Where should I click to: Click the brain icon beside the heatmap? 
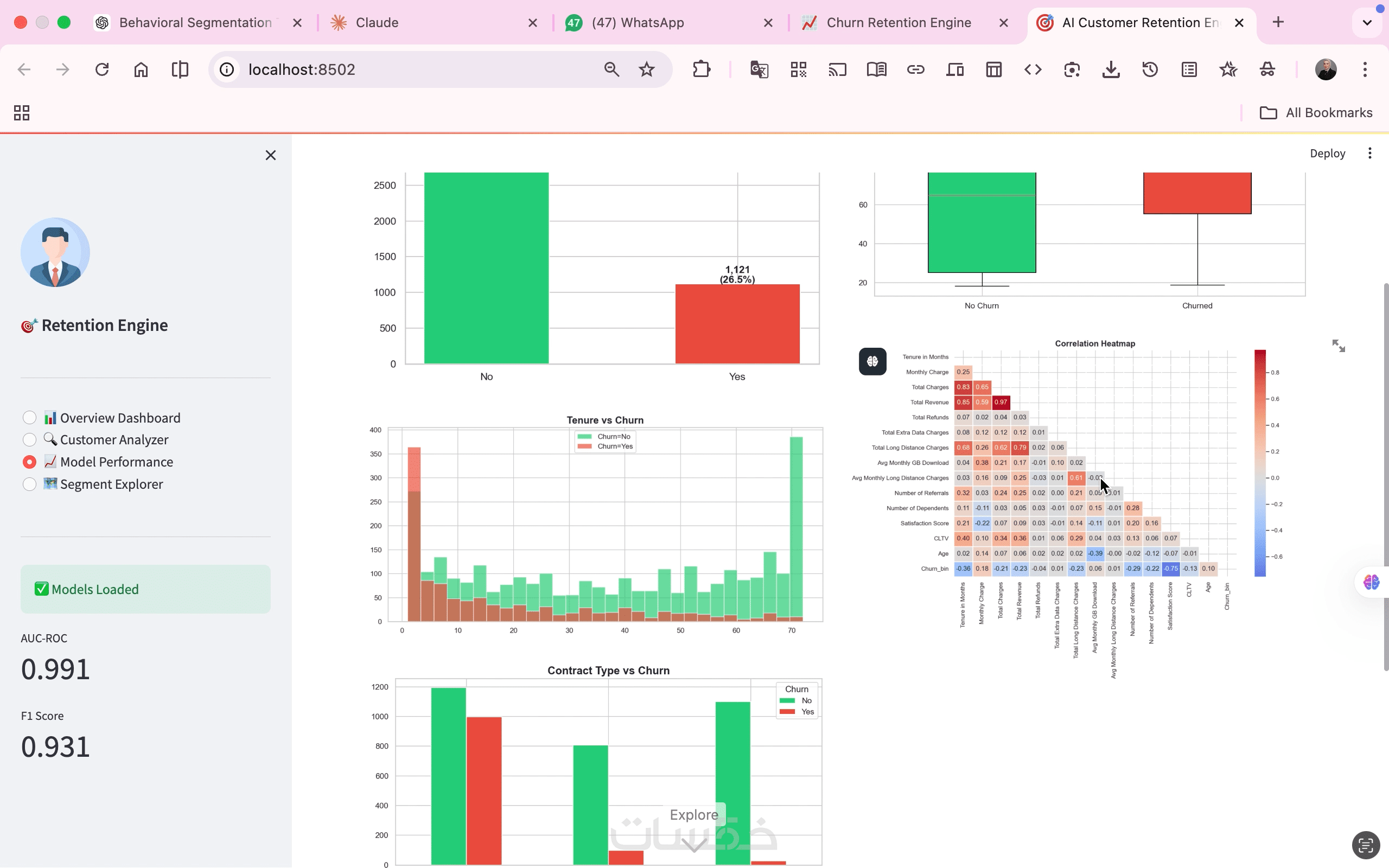pyautogui.click(x=872, y=361)
